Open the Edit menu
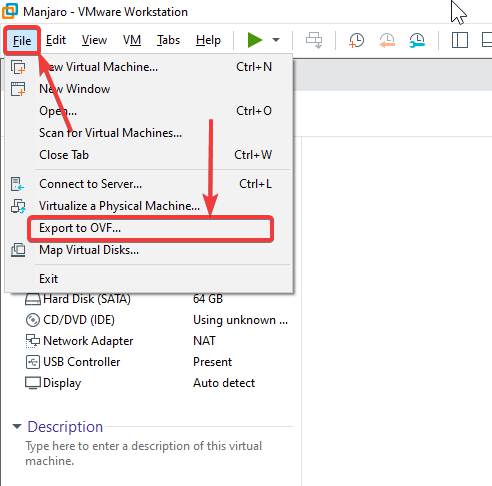The image size is (492, 486). pyautogui.click(x=56, y=40)
